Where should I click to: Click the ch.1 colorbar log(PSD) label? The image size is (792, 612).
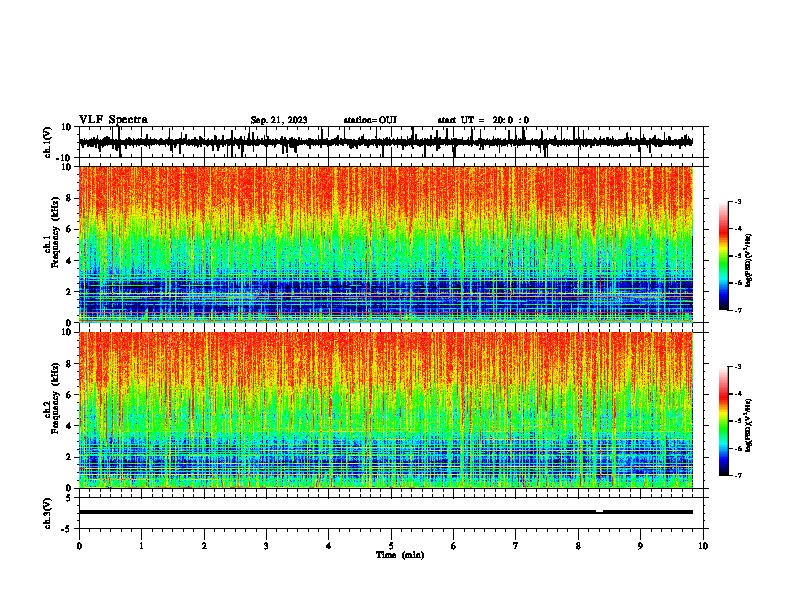(749, 261)
